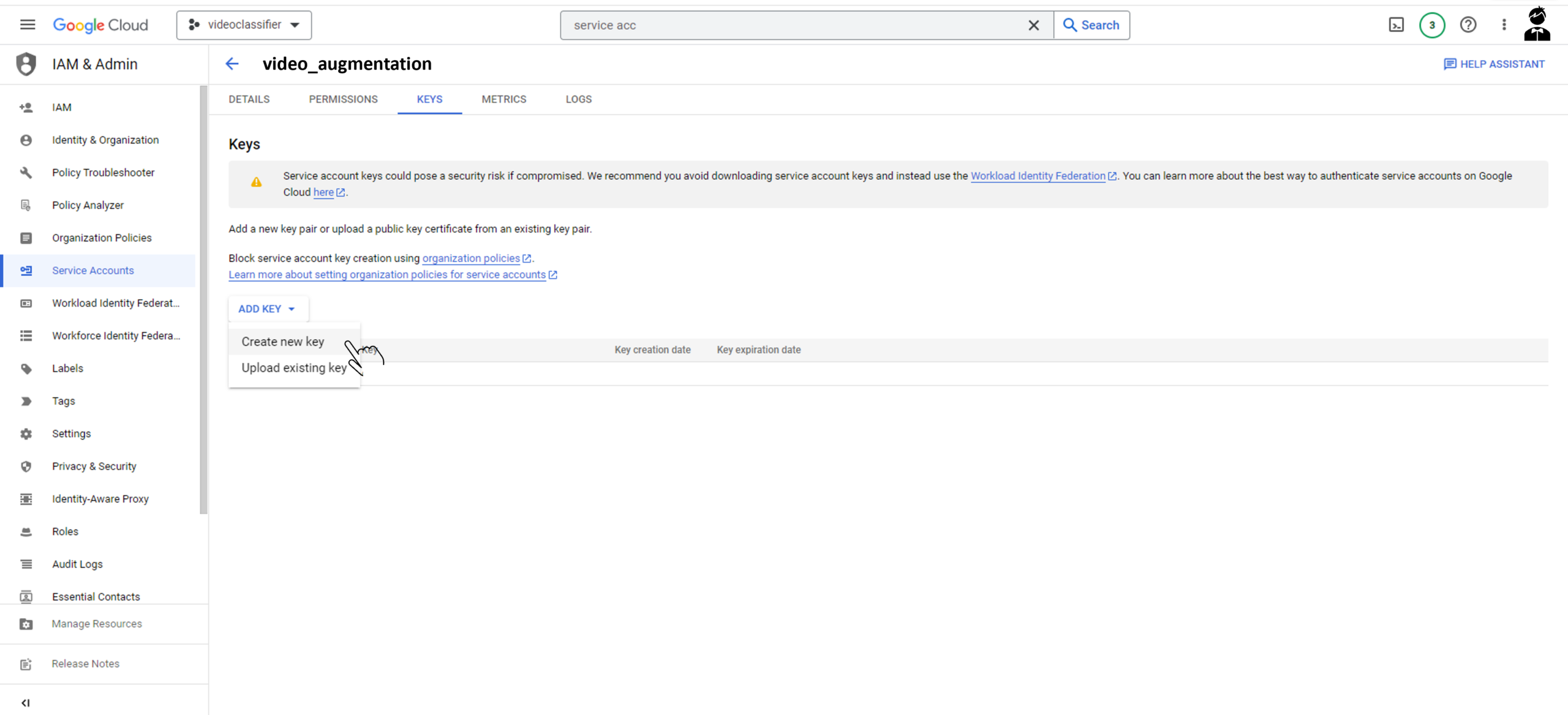This screenshot has height=715, width=1568.
Task: Open the videoclassifier project selector
Action: point(244,25)
